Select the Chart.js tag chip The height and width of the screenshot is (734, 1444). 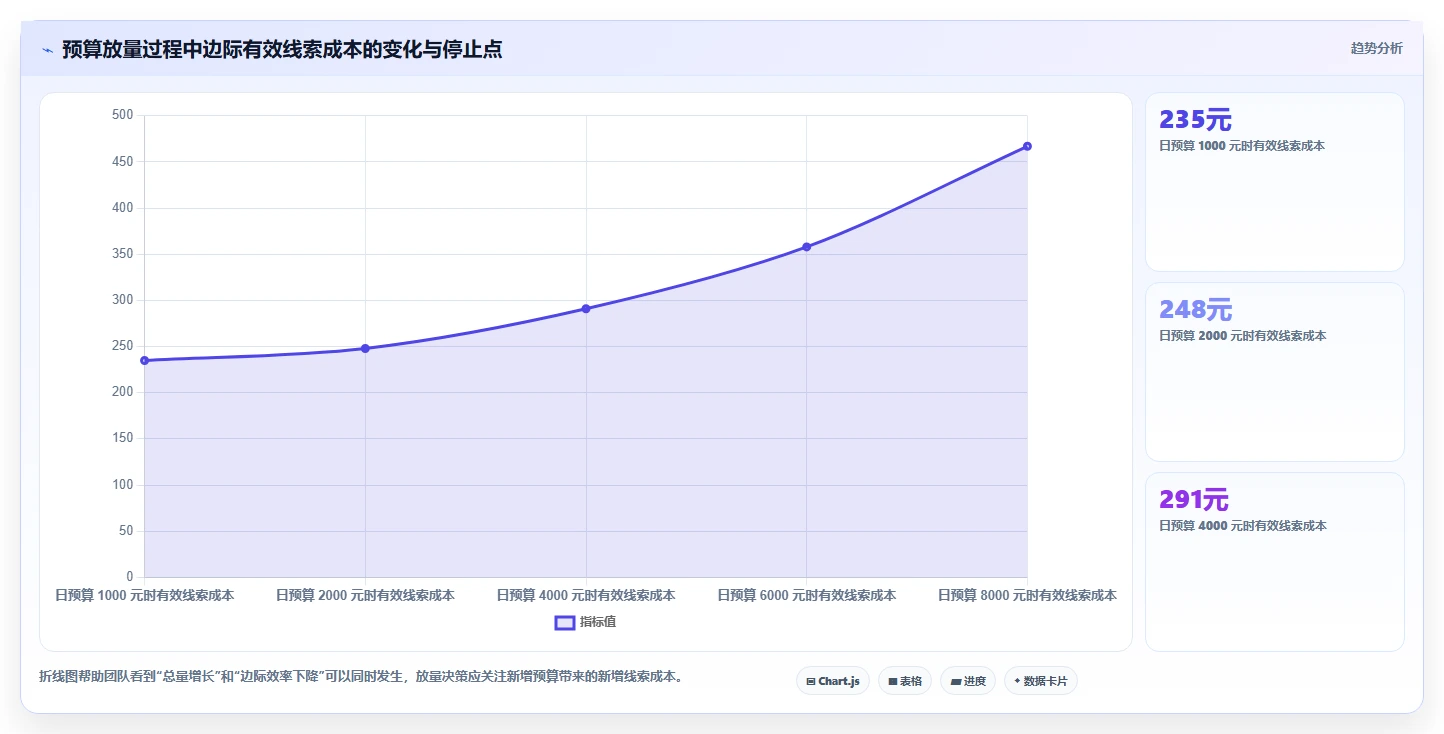coord(833,681)
